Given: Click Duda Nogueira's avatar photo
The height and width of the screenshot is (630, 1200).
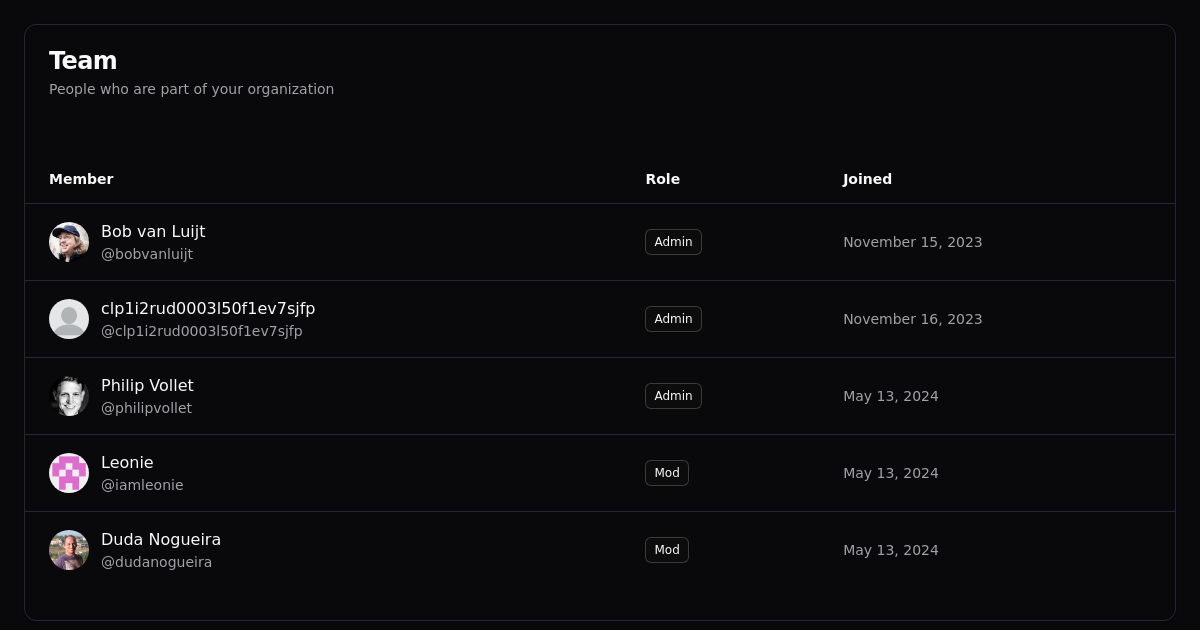Looking at the screenshot, I should [69, 550].
